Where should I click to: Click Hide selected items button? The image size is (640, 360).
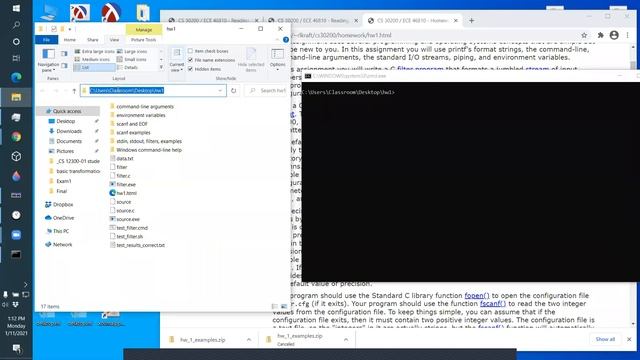(x=251, y=60)
